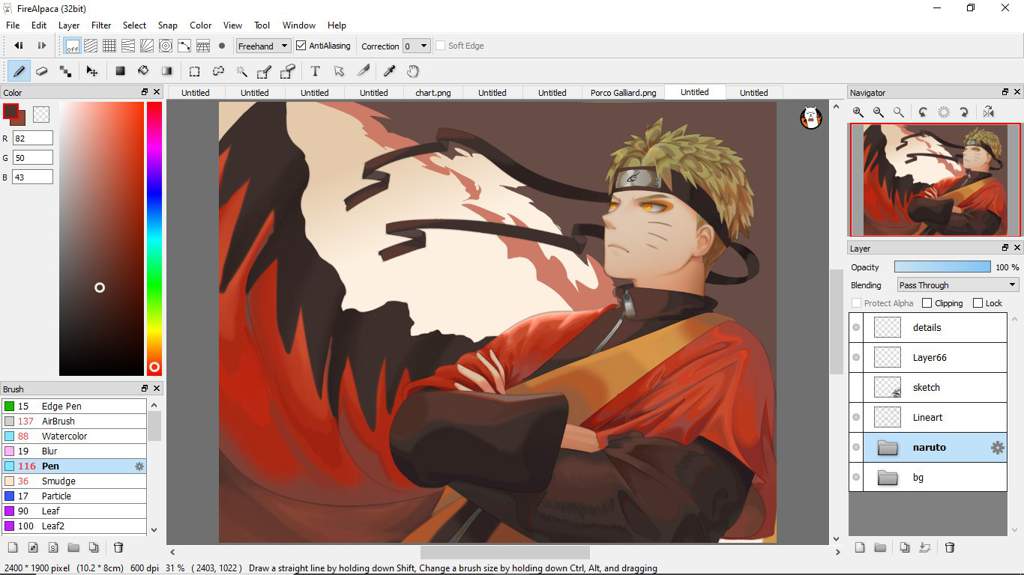This screenshot has width=1024, height=575.
Task: Switch to the Porco Galliard.png tab
Action: pyautogui.click(x=623, y=93)
